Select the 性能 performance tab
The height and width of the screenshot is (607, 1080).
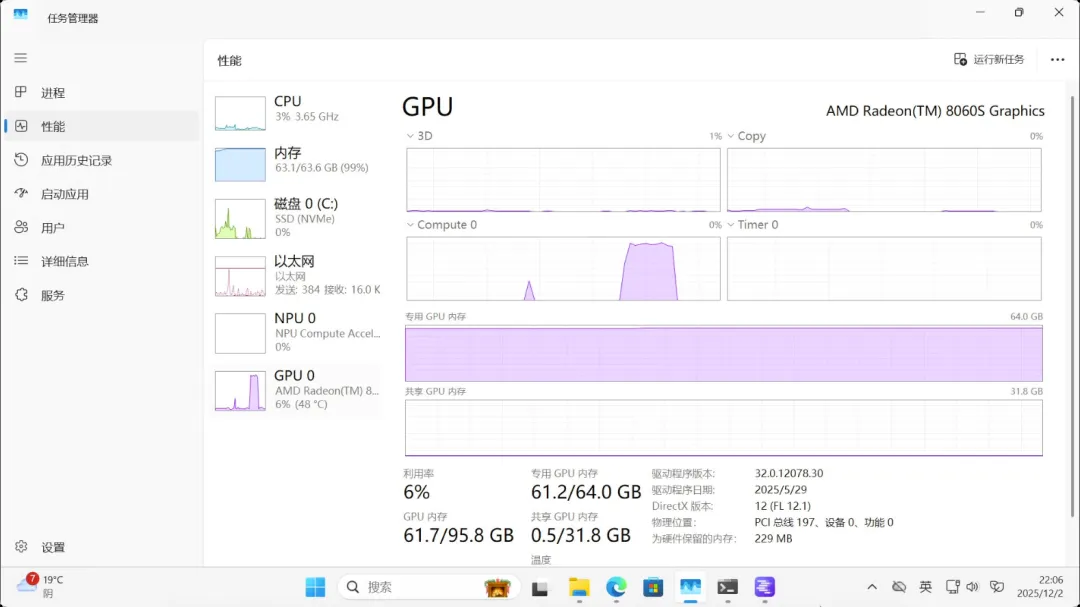52,127
